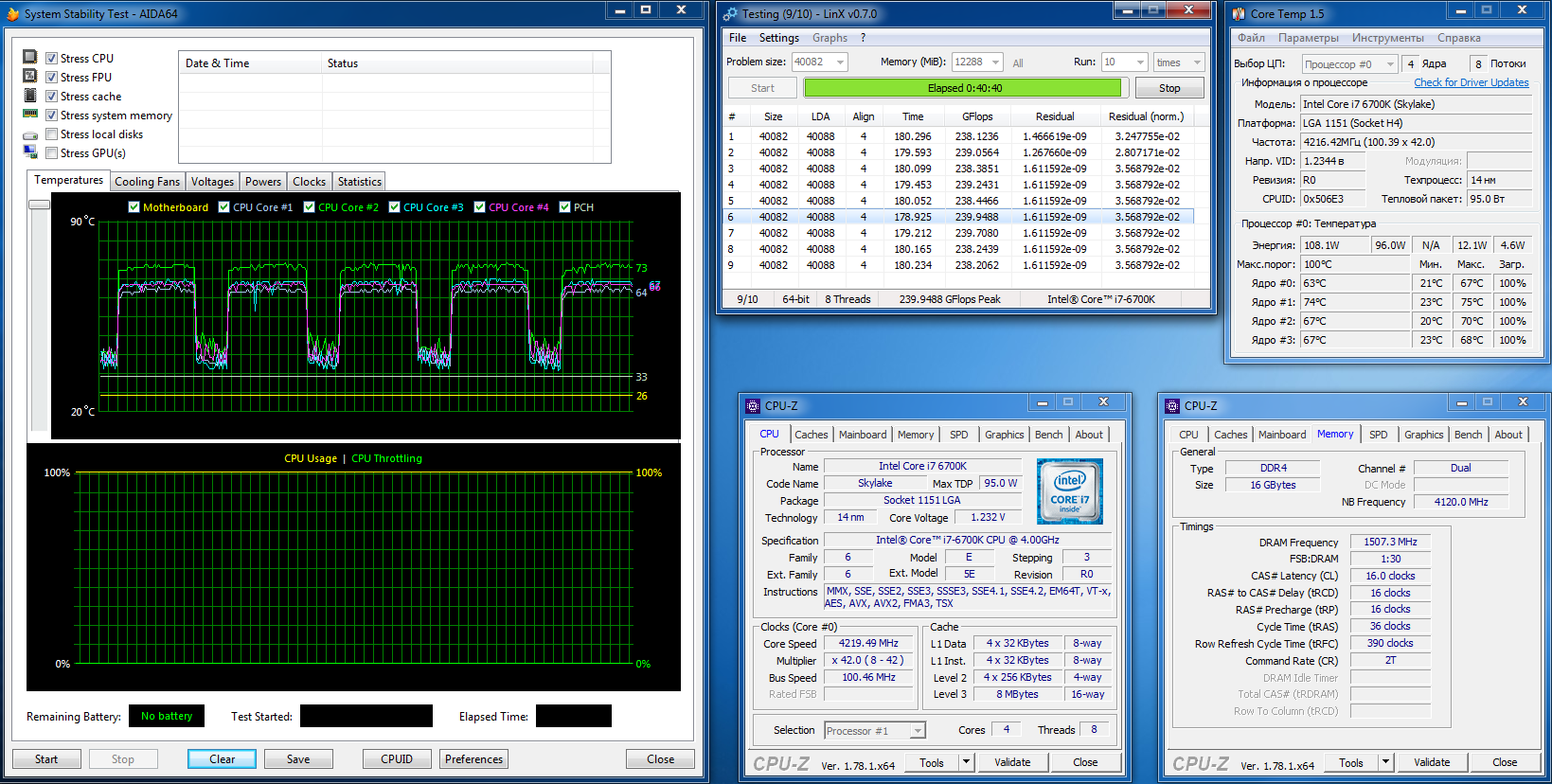This screenshot has height=784, width=1552.
Task: Switch to the Cooling Fans tab in AIDA64
Action: 147,182
